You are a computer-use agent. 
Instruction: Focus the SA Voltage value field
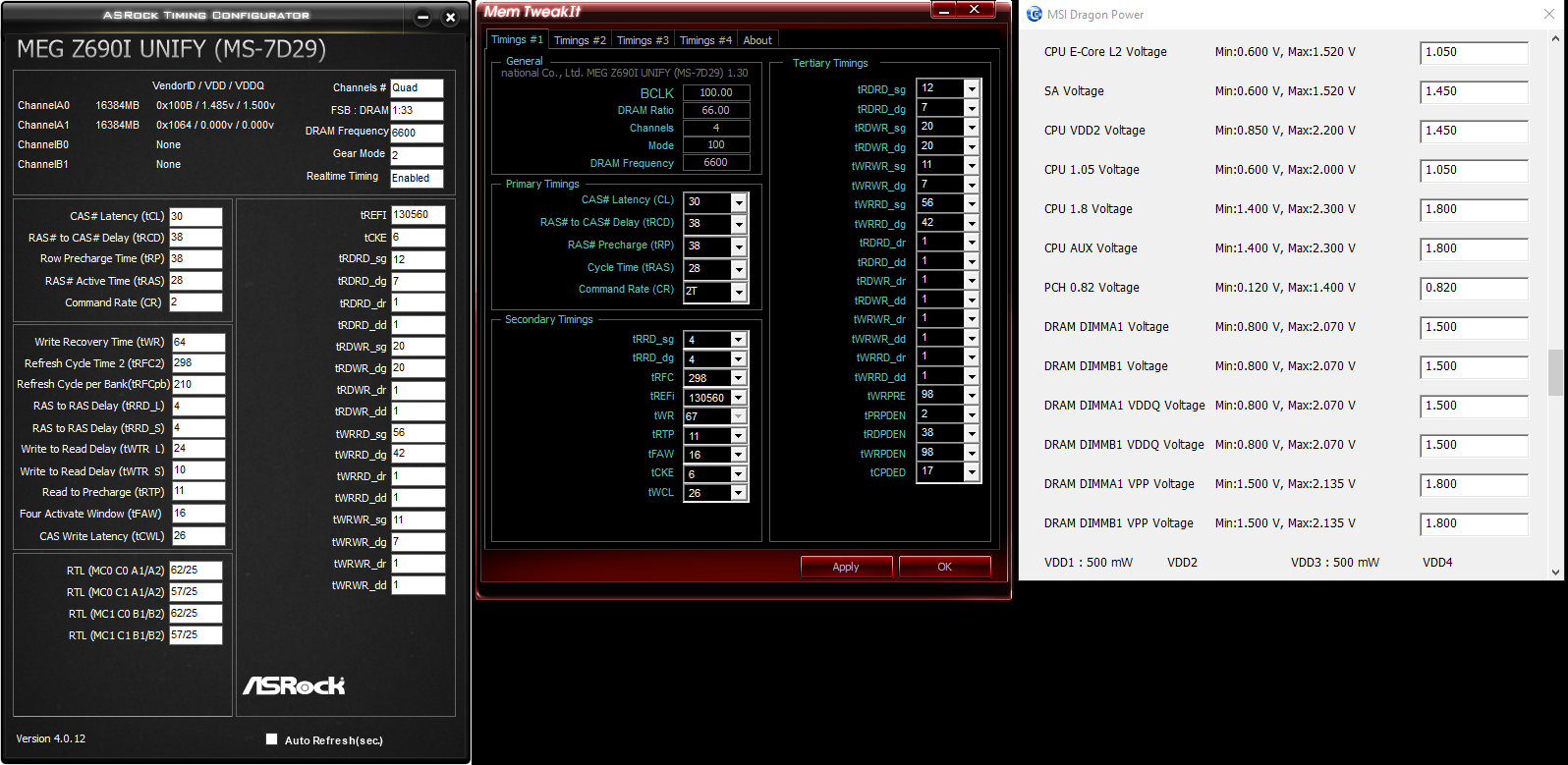coord(1474,92)
